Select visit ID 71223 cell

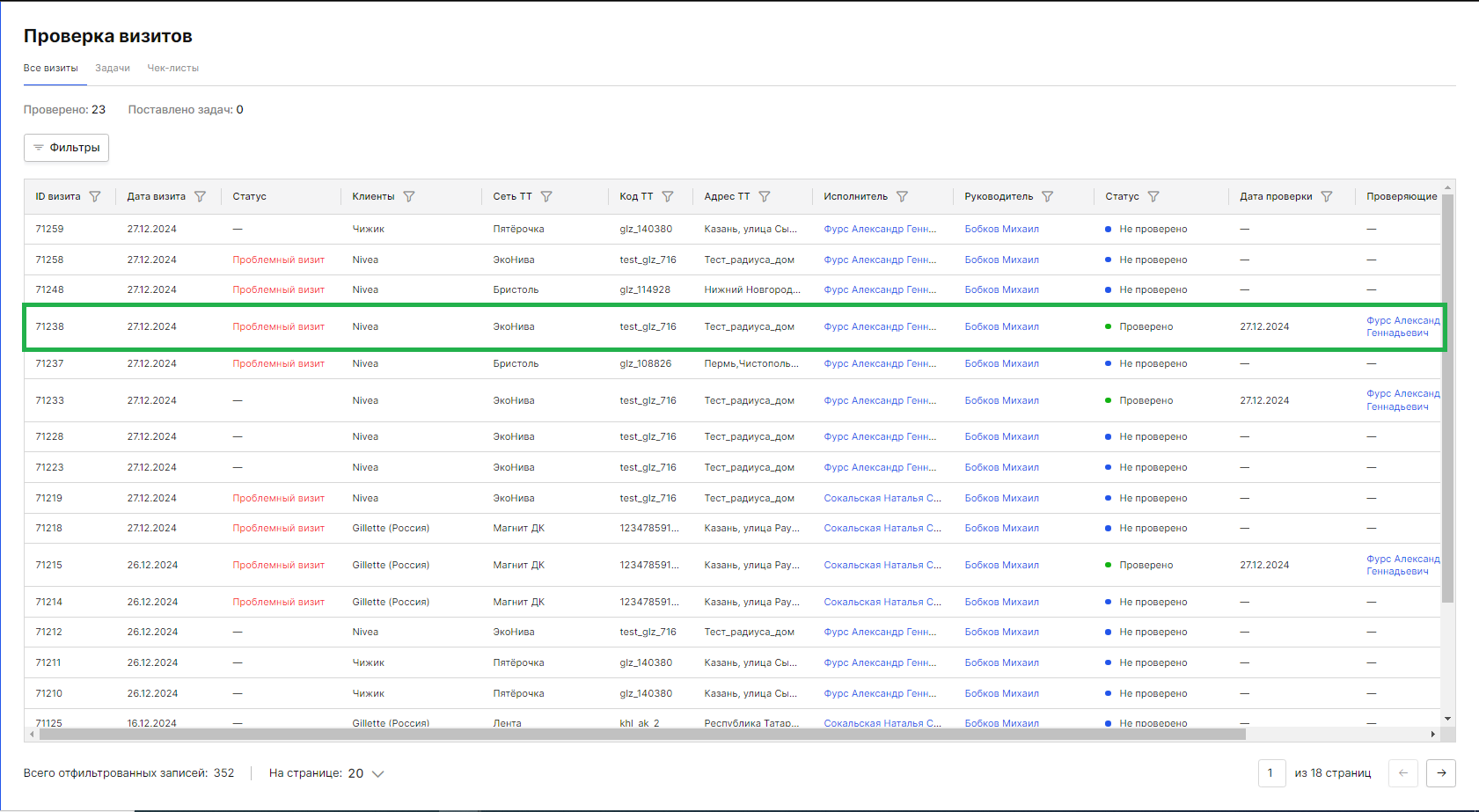pos(49,467)
